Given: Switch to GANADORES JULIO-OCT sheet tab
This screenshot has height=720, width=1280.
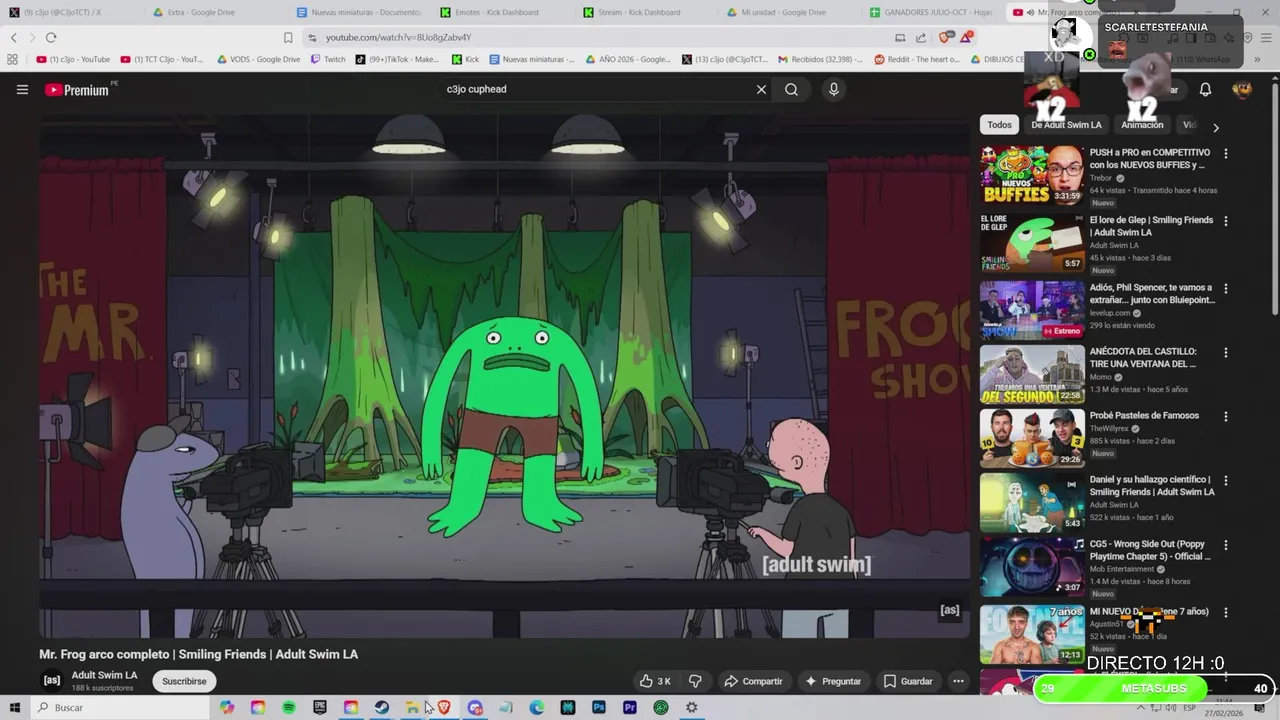Looking at the screenshot, I should (930, 12).
